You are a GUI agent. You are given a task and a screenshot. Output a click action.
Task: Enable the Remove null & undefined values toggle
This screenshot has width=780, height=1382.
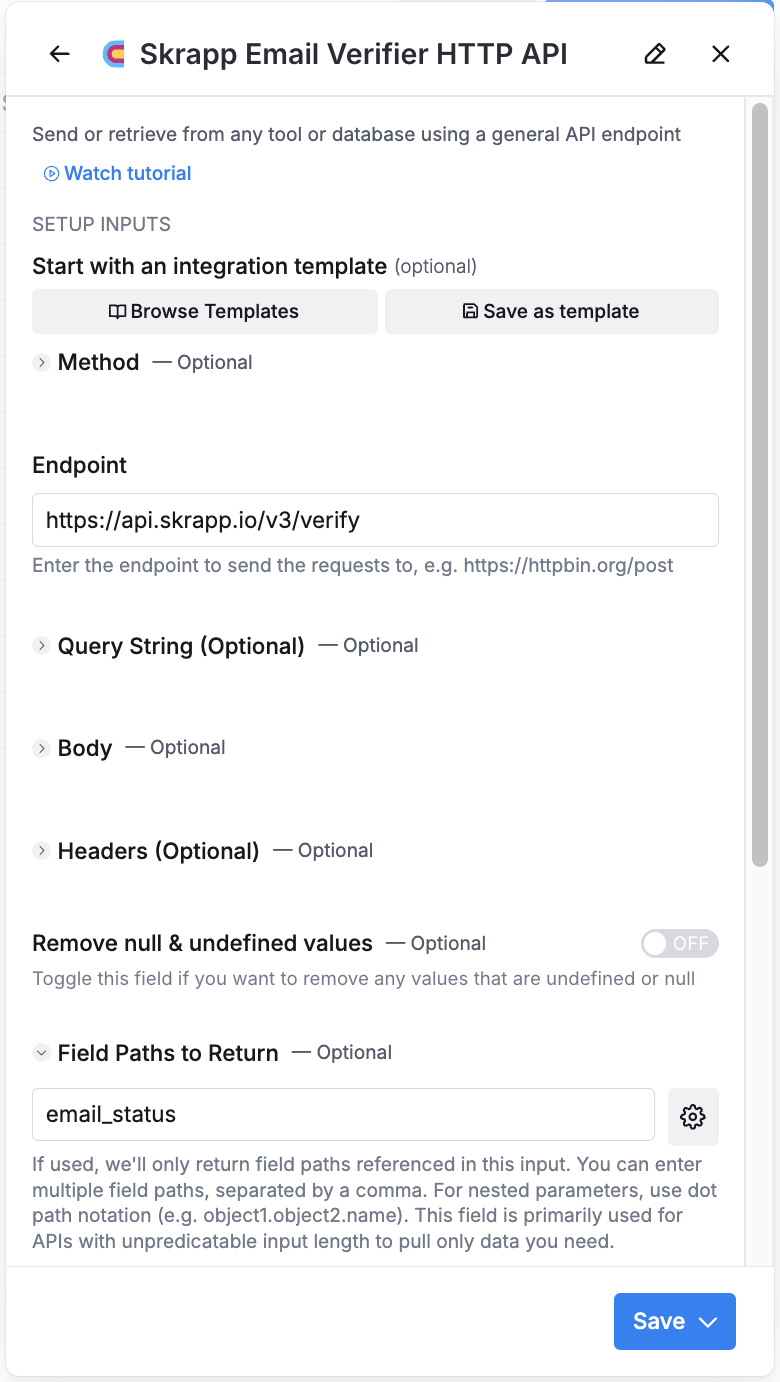[x=680, y=943]
